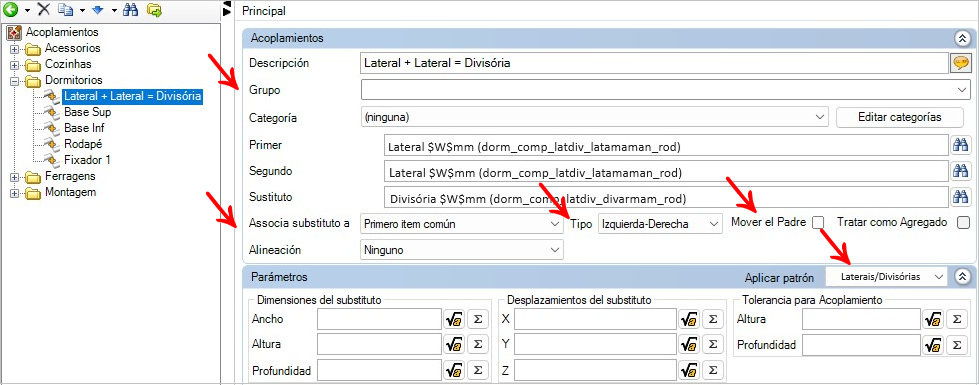
Task: Open the Alineación Ninguno dropdown
Action: pyautogui.click(x=462, y=250)
